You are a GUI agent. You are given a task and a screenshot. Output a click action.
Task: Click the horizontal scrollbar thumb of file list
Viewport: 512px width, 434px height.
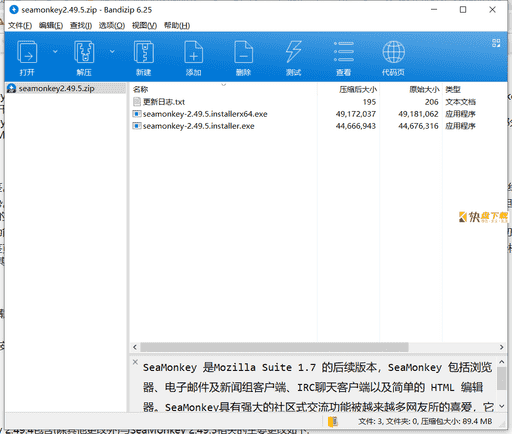click(274, 347)
